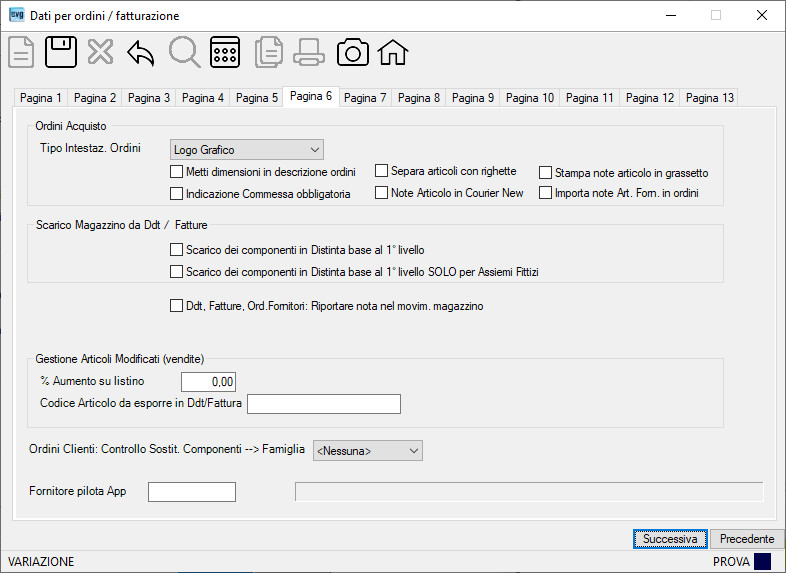Toggle Stampa note articolo in grassetto
Screen dimensions: 786x573
coord(545,173)
